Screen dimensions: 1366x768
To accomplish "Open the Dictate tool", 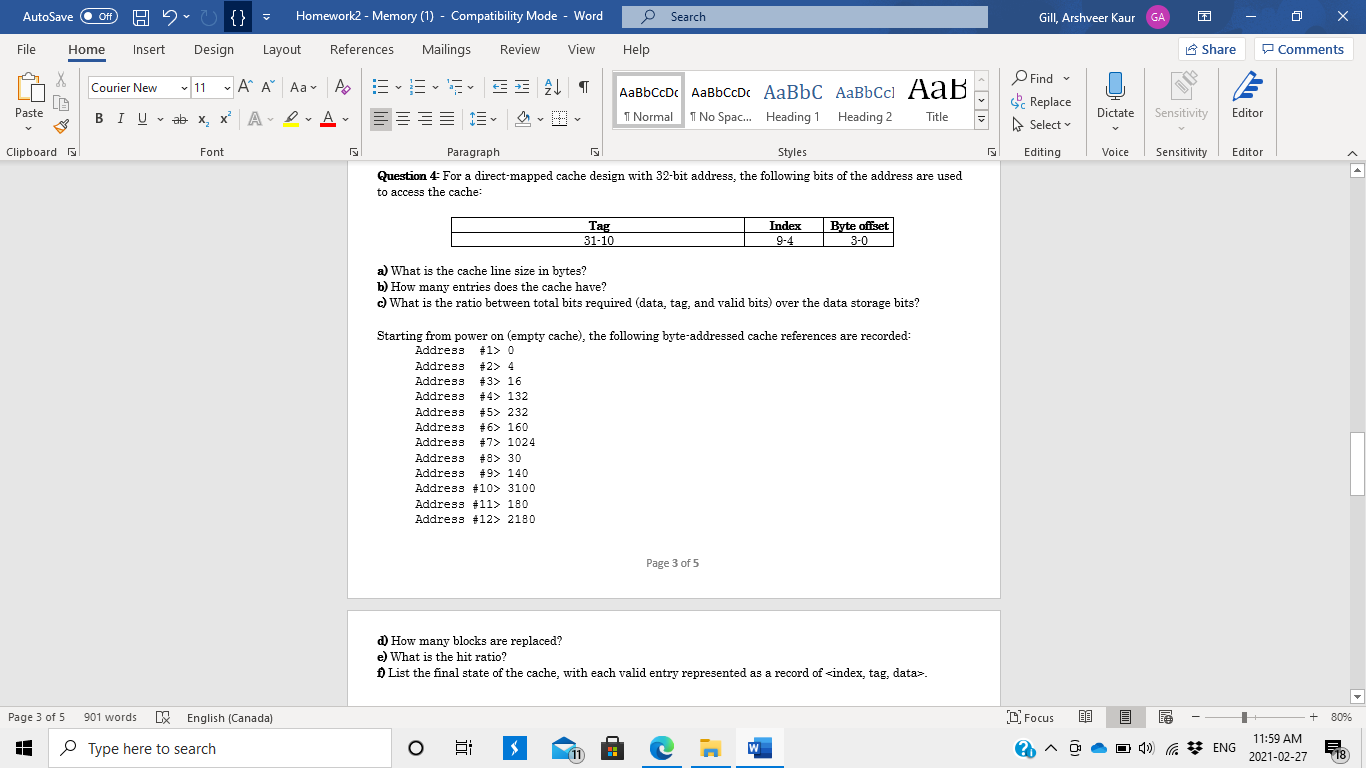I will pyautogui.click(x=1115, y=97).
